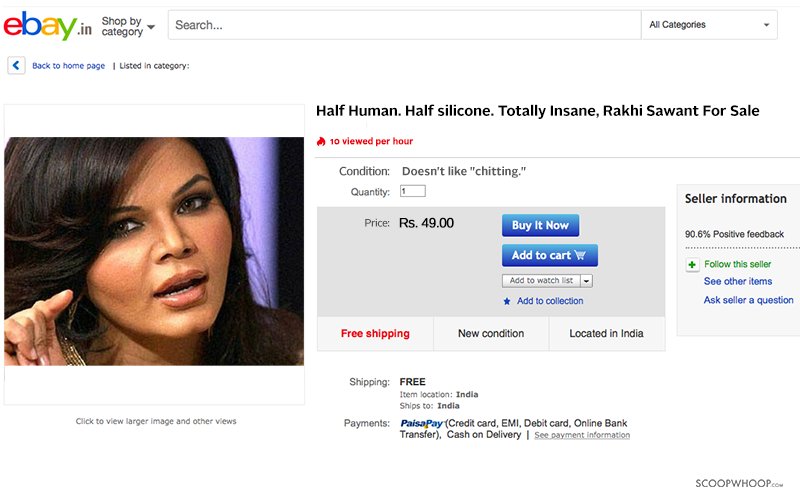
Task: Click the product photo thumbnail
Action: point(154,251)
